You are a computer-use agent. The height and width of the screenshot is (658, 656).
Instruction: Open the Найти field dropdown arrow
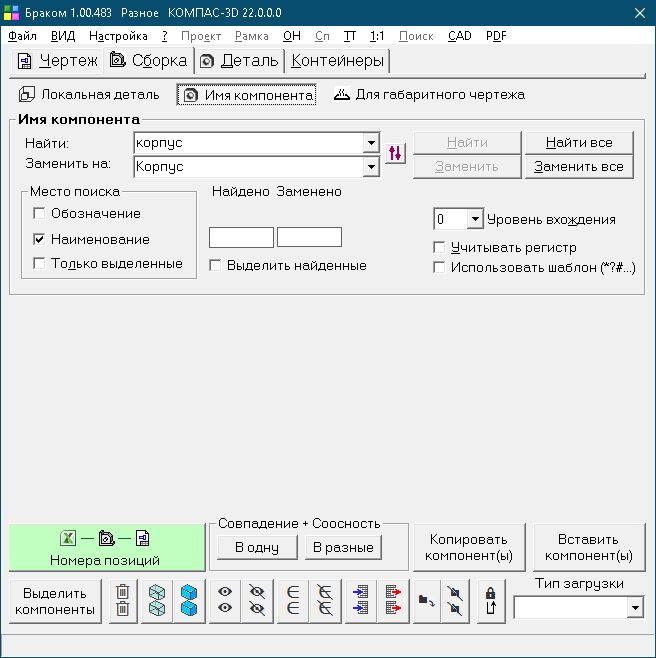371,143
